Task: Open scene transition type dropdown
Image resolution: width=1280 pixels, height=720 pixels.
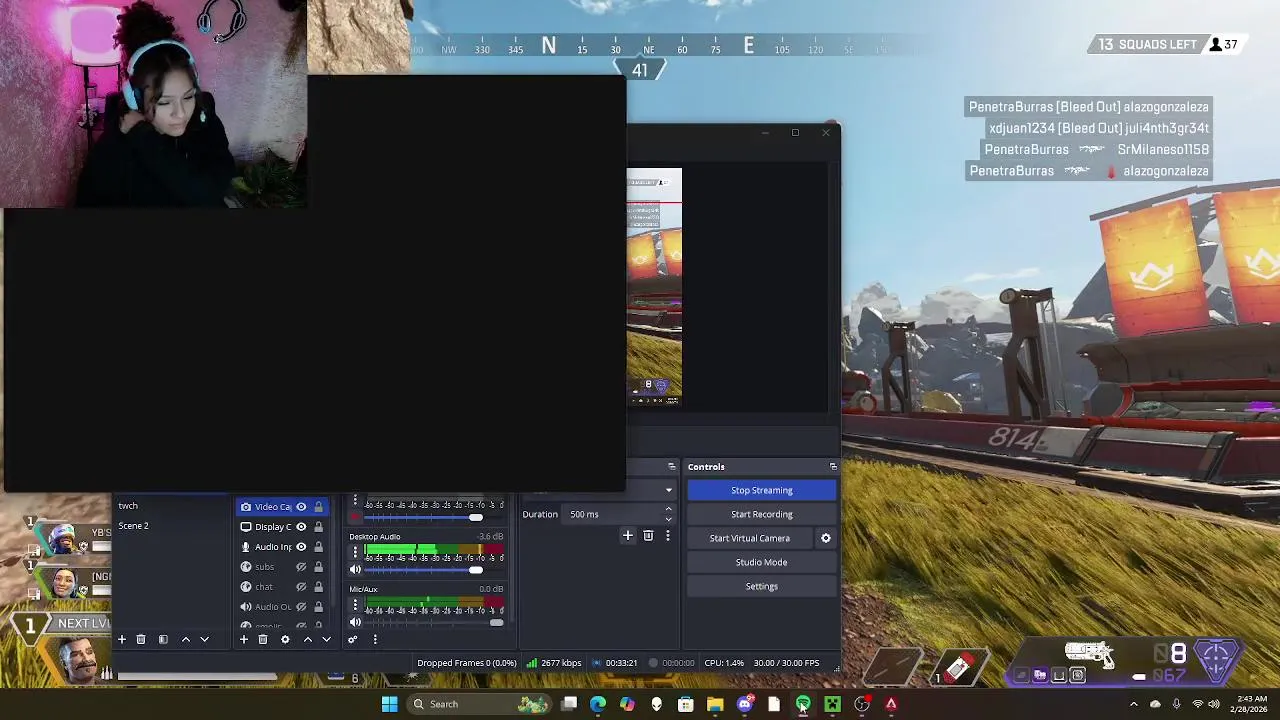Action: pyautogui.click(x=668, y=490)
